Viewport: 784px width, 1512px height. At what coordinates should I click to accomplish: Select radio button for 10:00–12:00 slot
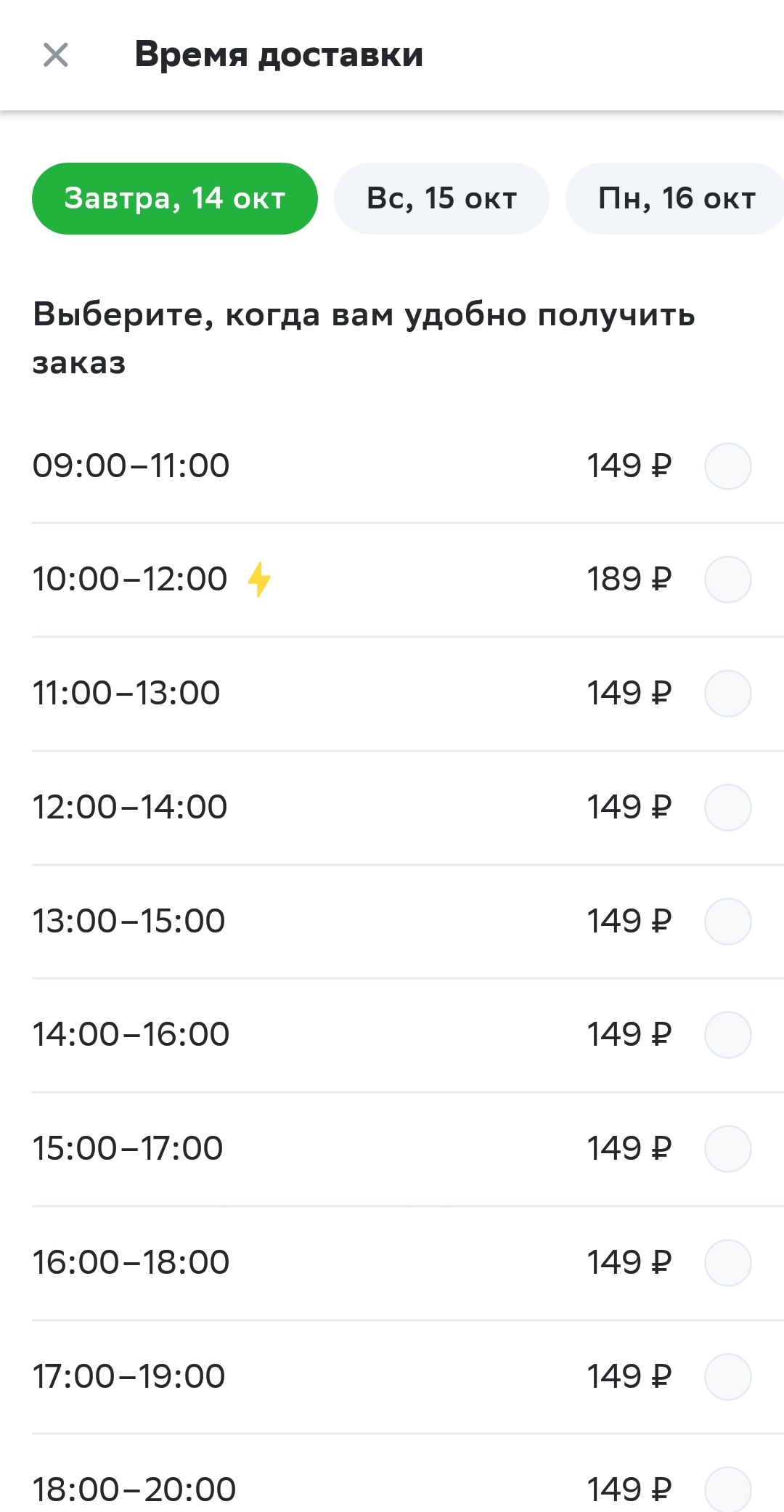click(x=727, y=580)
